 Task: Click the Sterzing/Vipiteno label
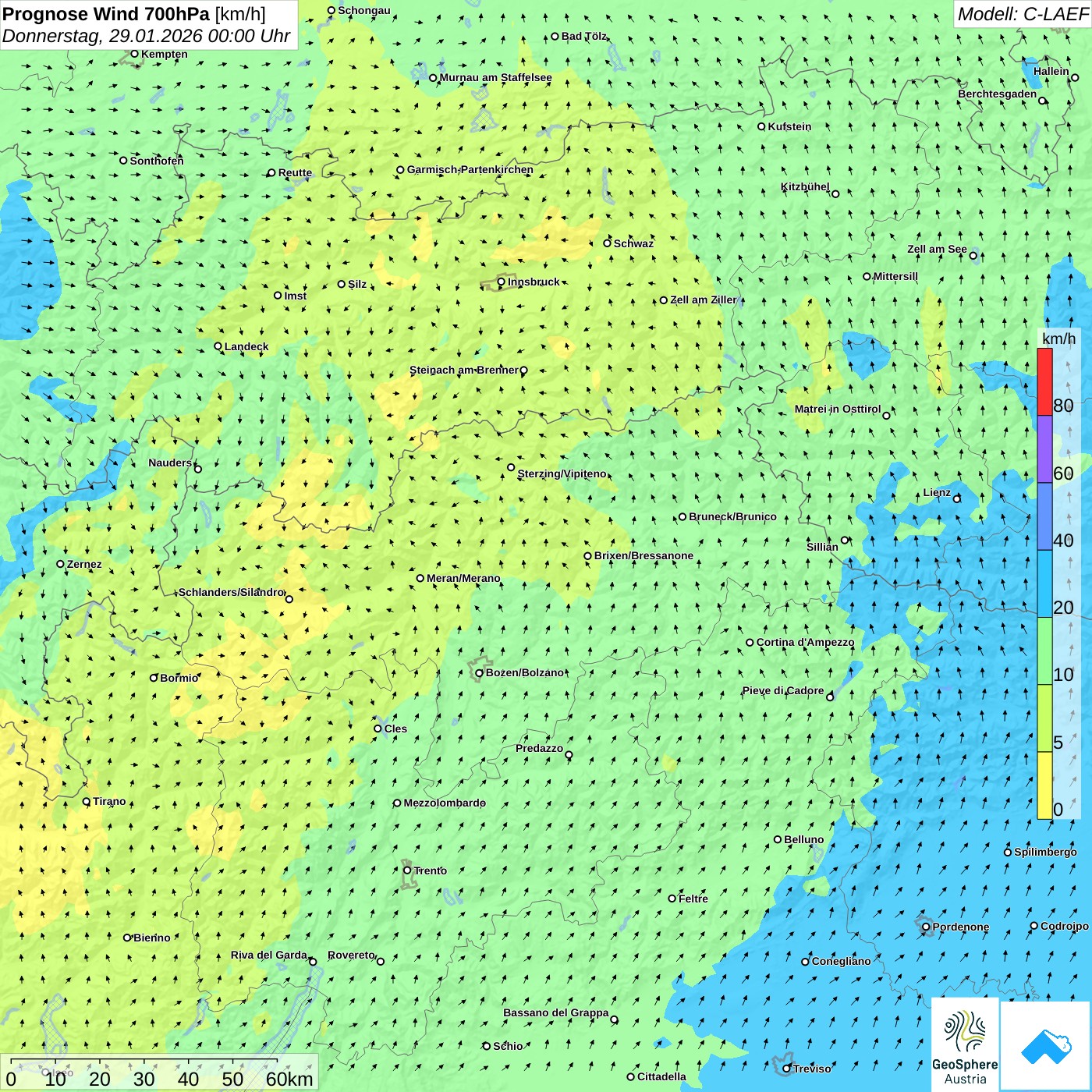tap(562, 473)
